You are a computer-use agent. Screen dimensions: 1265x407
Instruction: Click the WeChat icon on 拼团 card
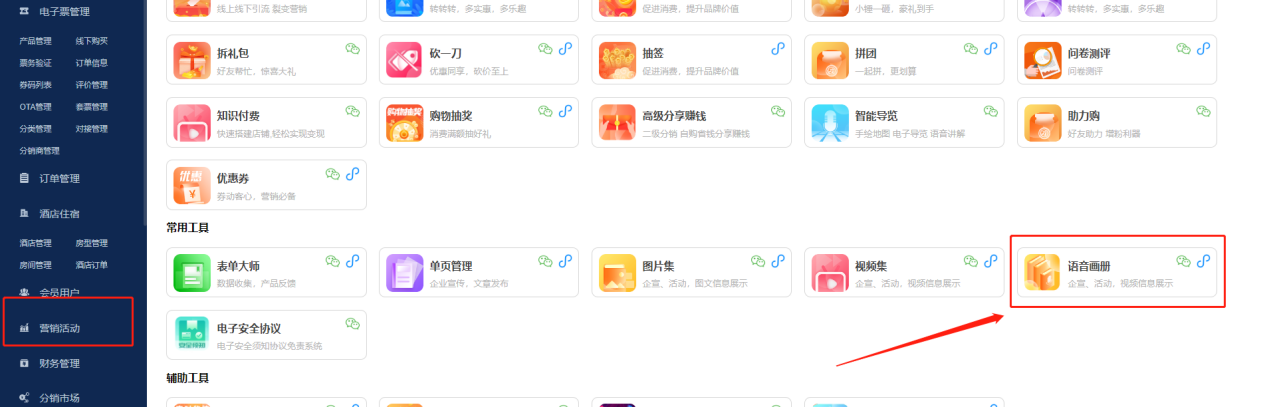(970, 48)
